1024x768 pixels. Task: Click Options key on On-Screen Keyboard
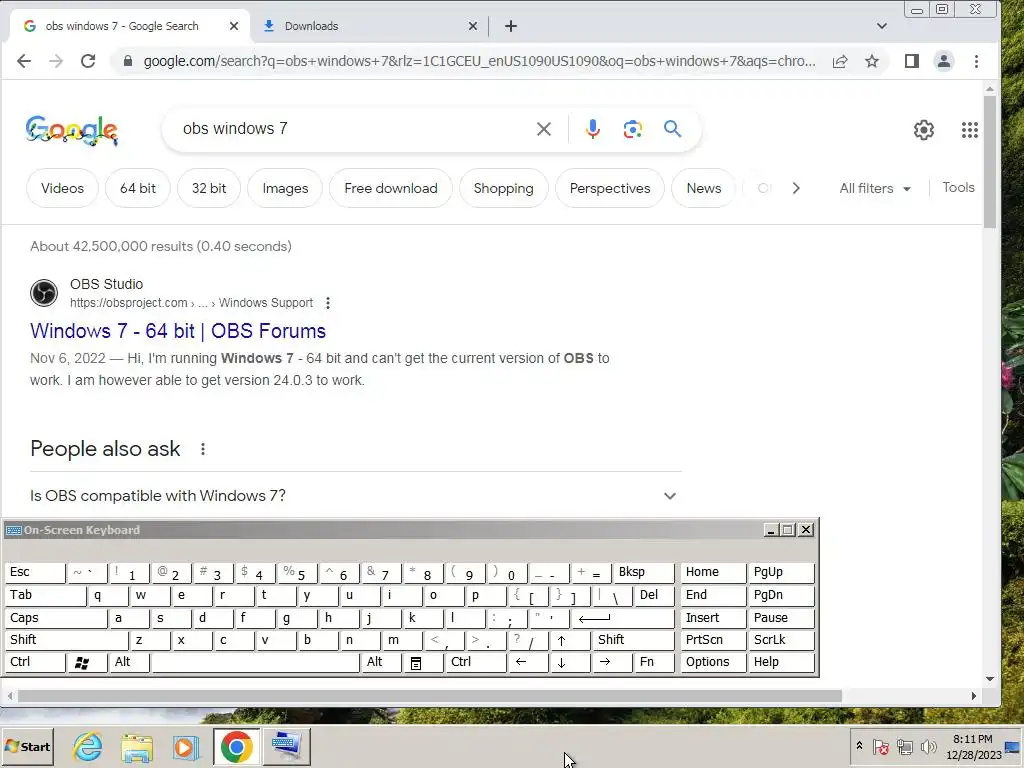pos(712,662)
